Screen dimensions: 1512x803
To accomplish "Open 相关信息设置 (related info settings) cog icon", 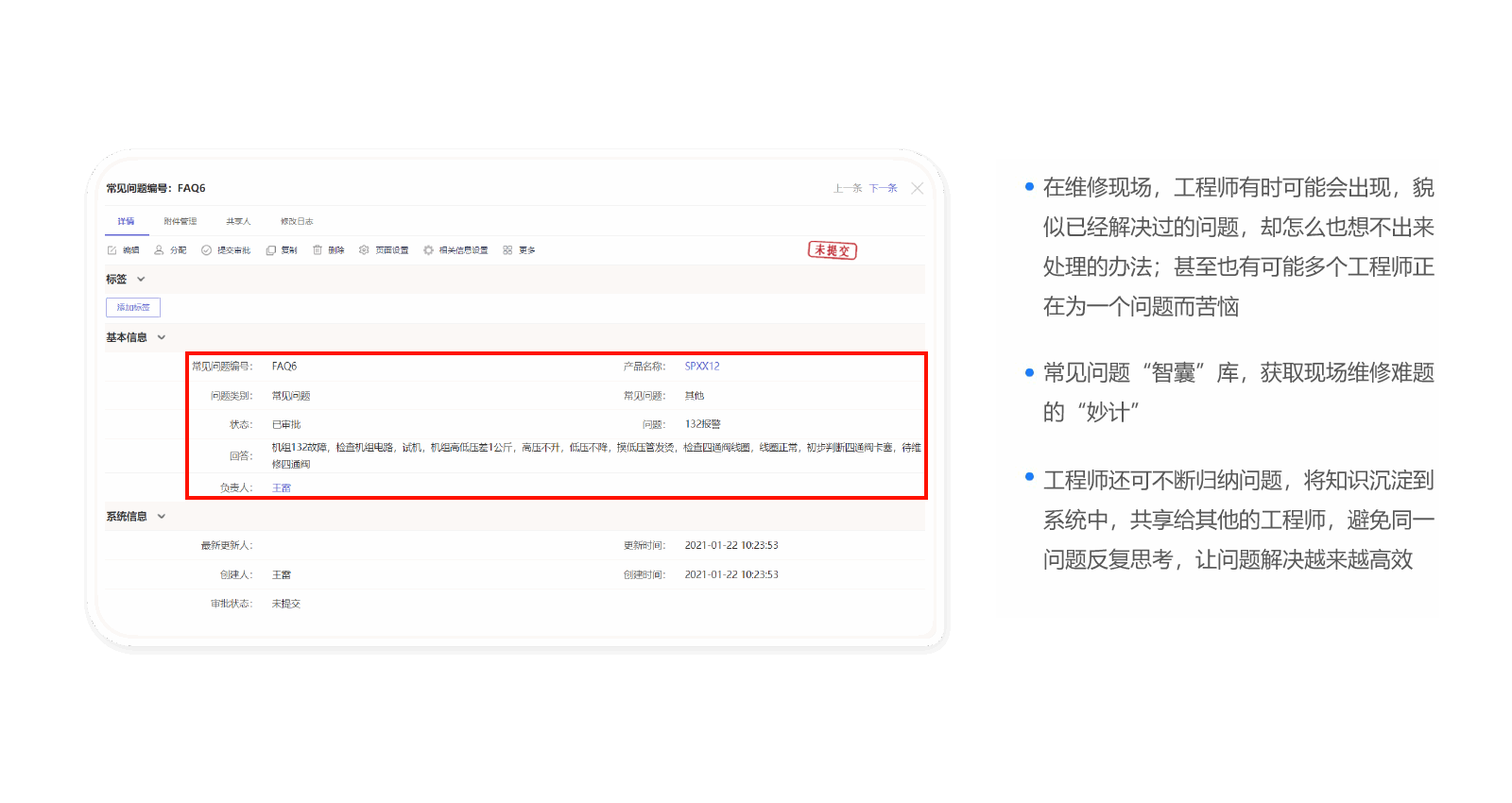I will pyautogui.click(x=428, y=250).
